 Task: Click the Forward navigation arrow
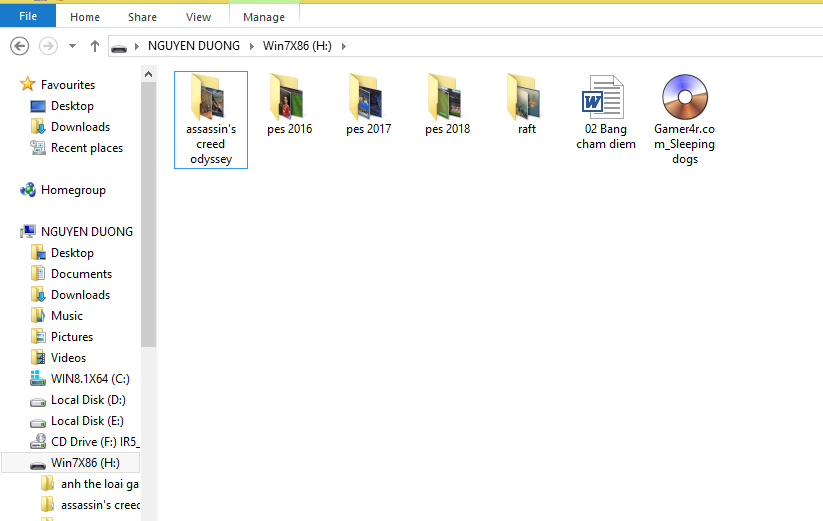coord(48,46)
